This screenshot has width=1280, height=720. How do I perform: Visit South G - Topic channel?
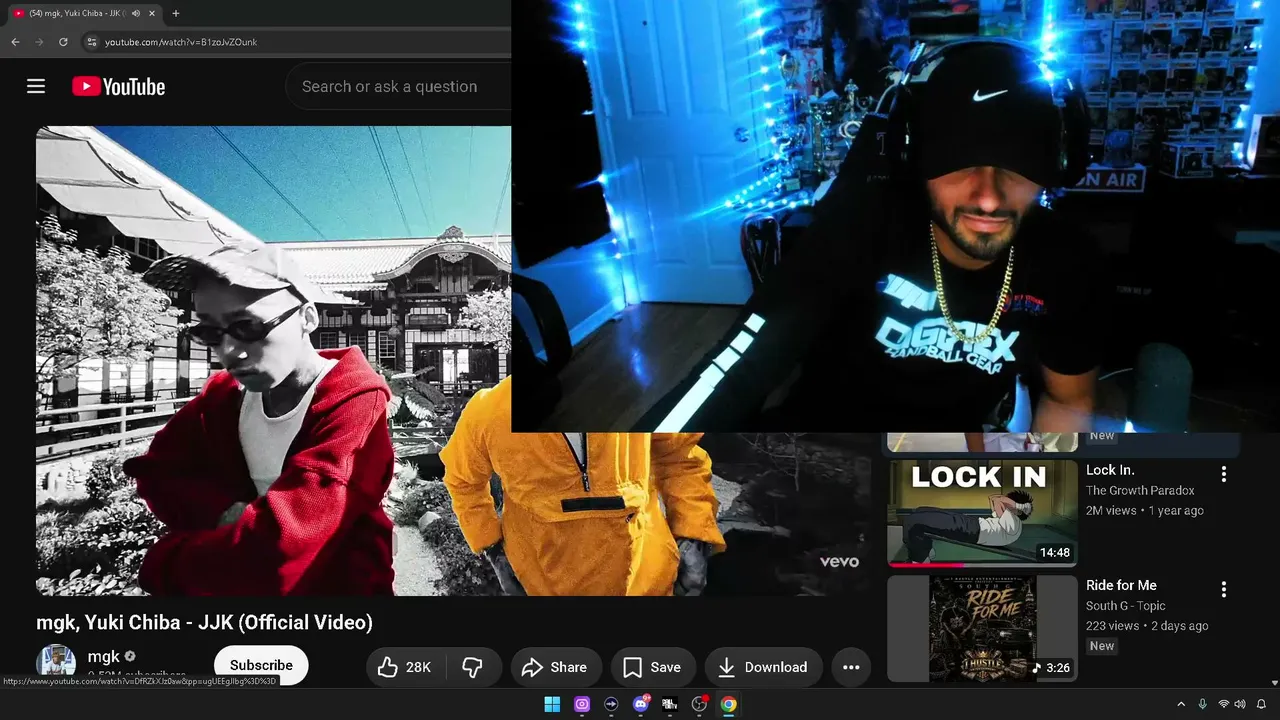point(1126,605)
